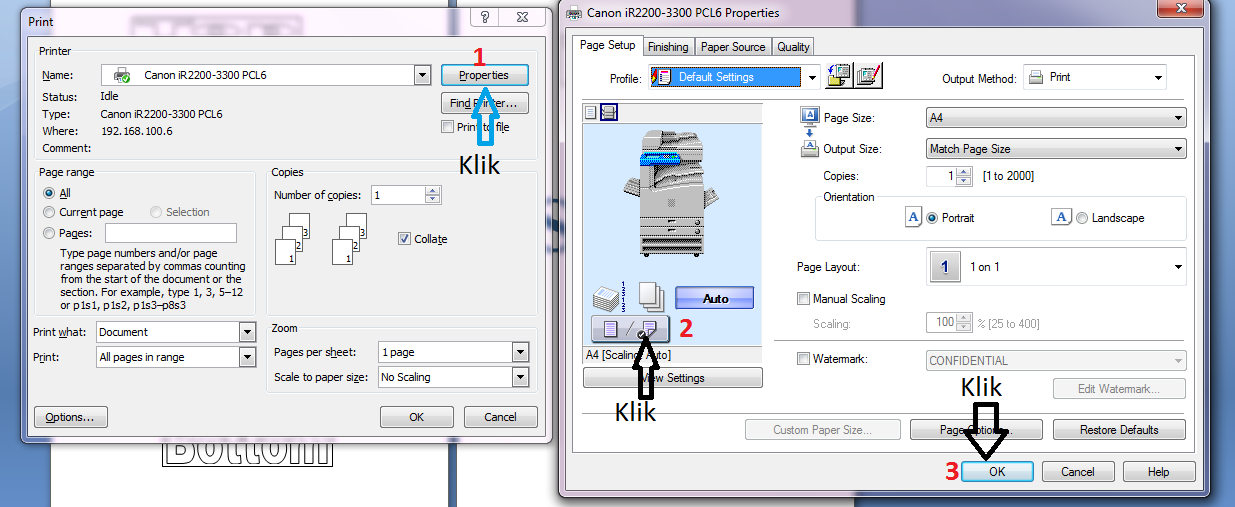Screen dimensions: 1235x507
Task: Click the Add Profile icon beside Profile
Action: point(839,76)
